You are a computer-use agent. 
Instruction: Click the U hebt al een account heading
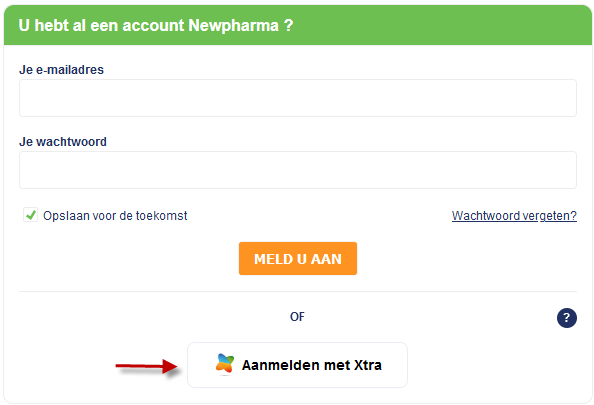click(x=156, y=25)
